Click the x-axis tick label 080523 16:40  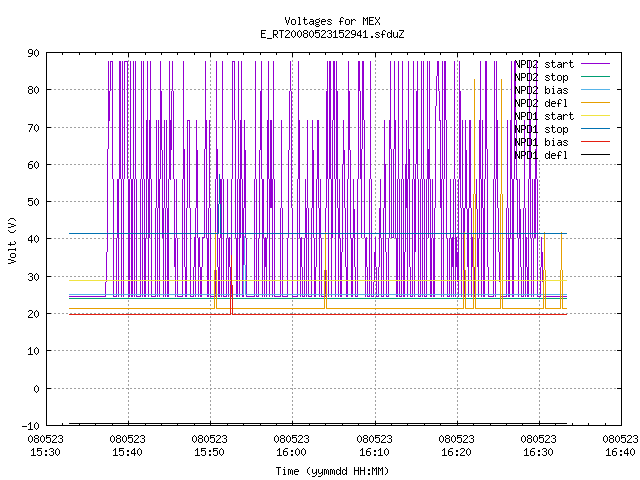coord(620,445)
